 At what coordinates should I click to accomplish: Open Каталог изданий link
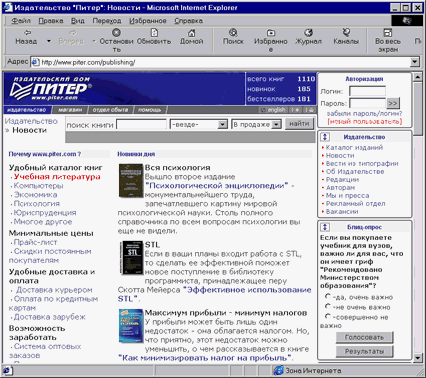pos(354,147)
